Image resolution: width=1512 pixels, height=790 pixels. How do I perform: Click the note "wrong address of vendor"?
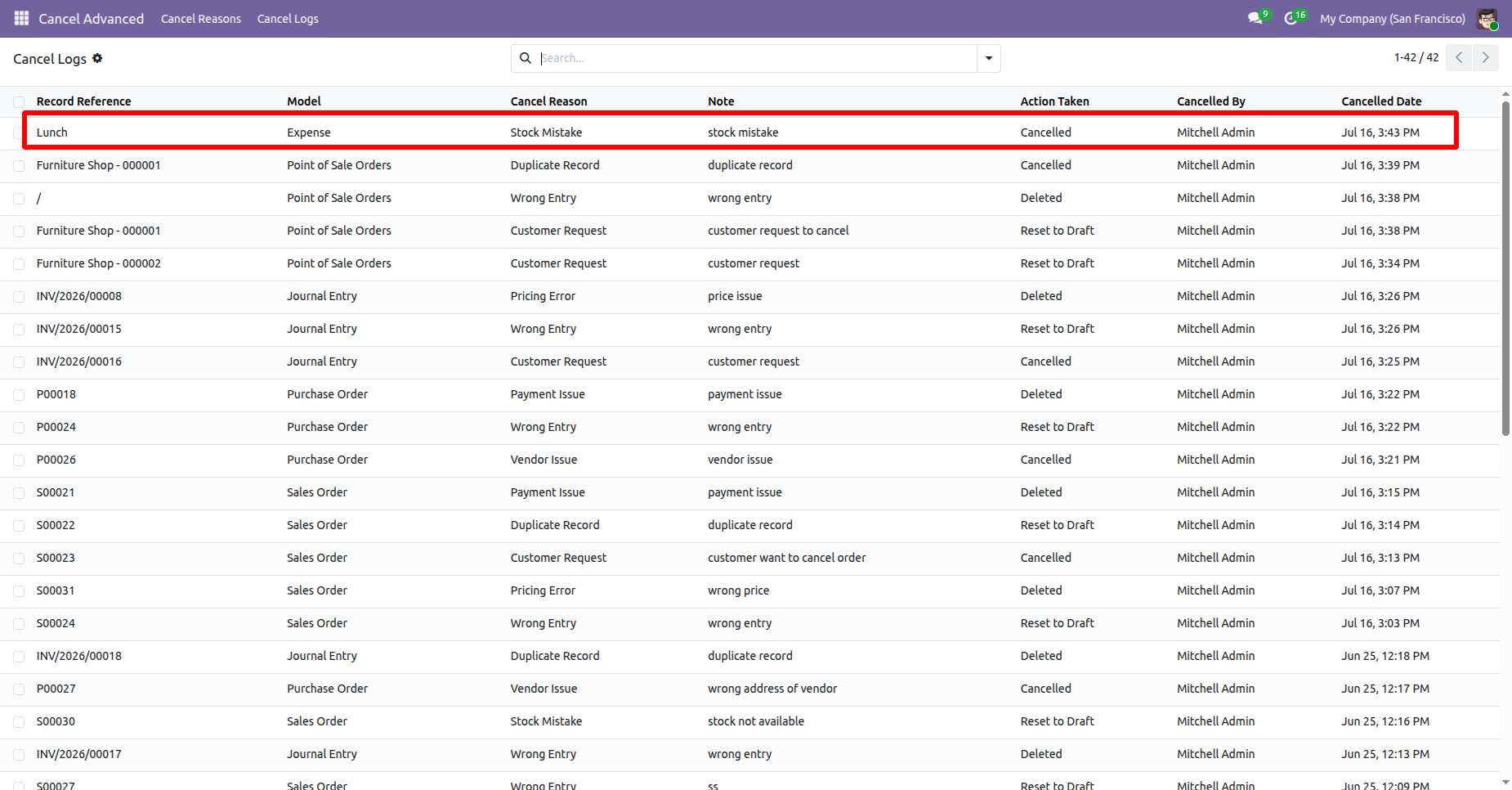(772, 689)
